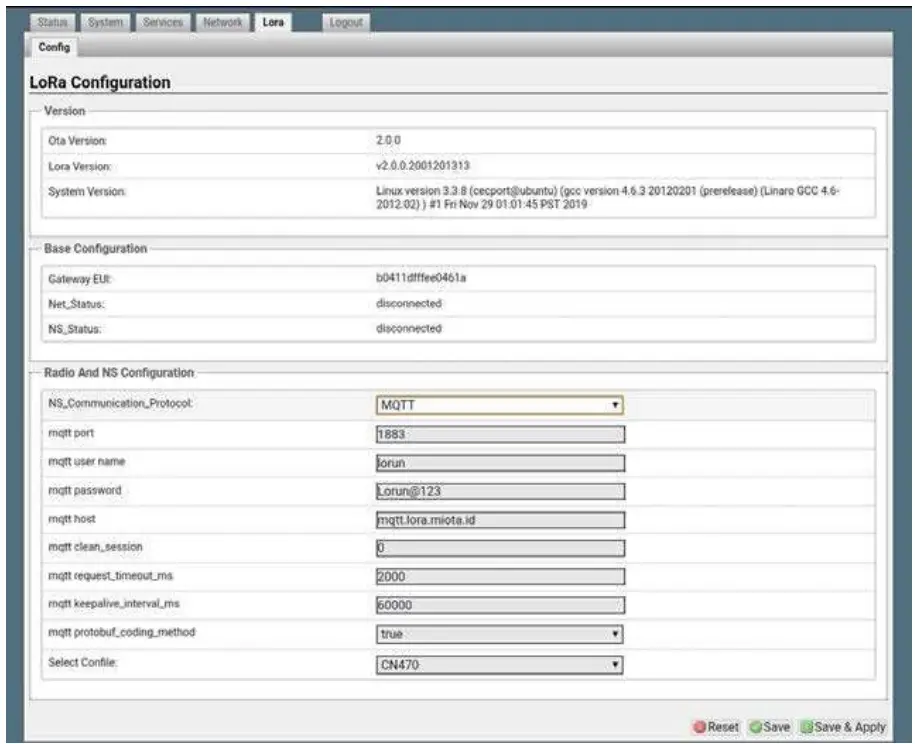This screenshot has height=744, width=915.
Task: Click the mqtt password input
Action: [x=499, y=491]
